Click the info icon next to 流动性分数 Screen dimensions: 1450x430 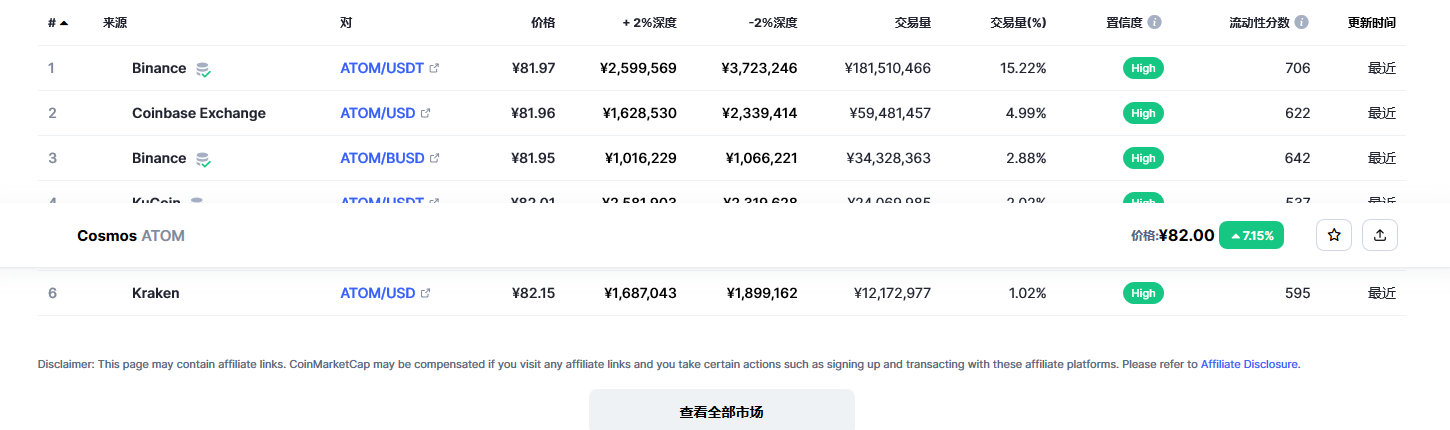(x=1301, y=22)
